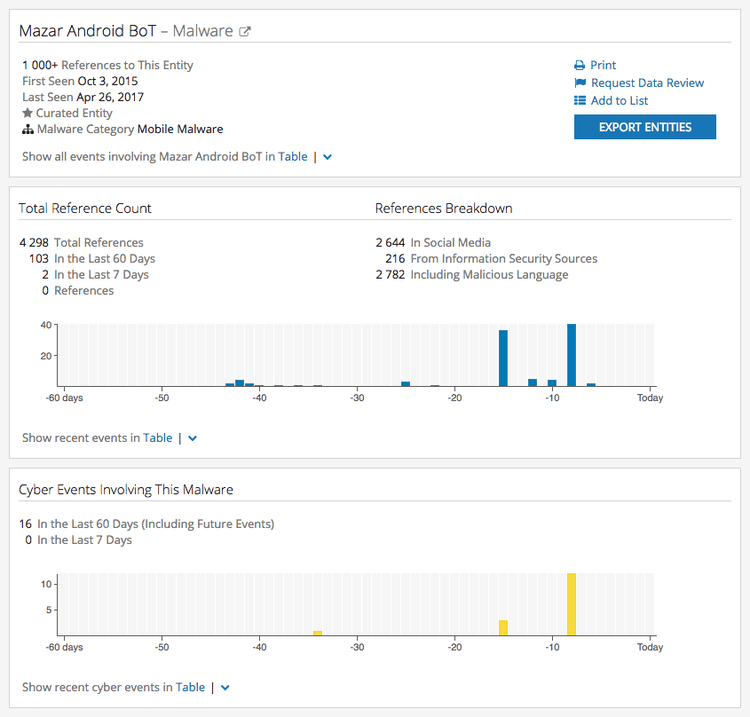
Task: Click the star icon beside Curated Entity
Action: tap(28, 113)
